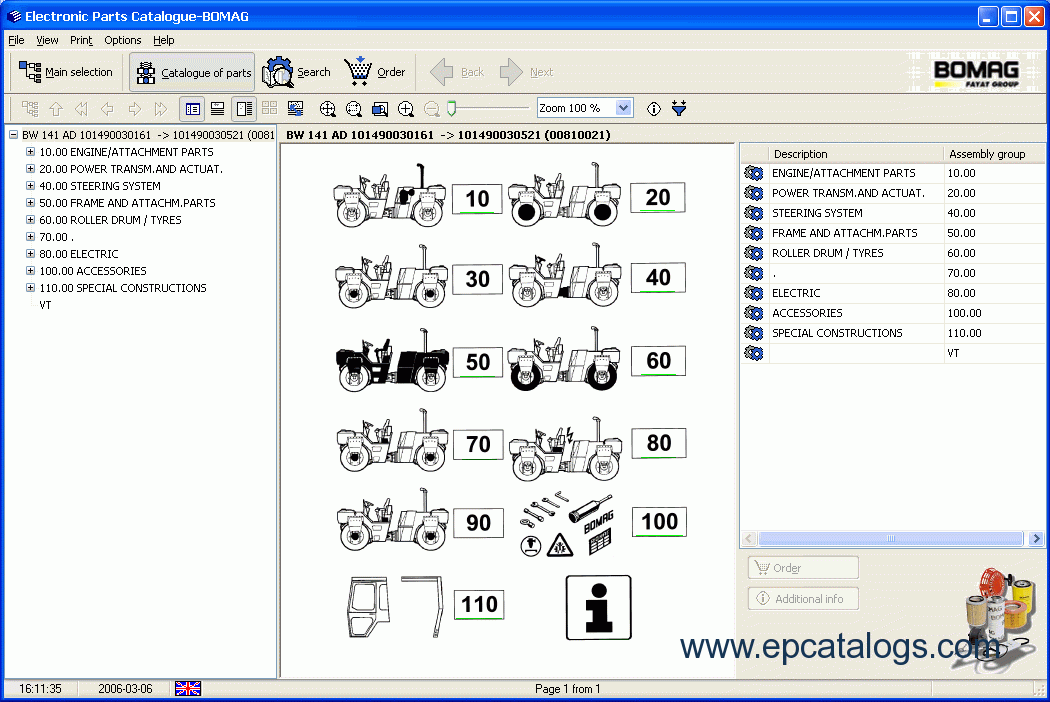The width and height of the screenshot is (1050, 702).
Task: Toggle the right parts-list panel view icon
Action: pyautogui.click(x=244, y=109)
